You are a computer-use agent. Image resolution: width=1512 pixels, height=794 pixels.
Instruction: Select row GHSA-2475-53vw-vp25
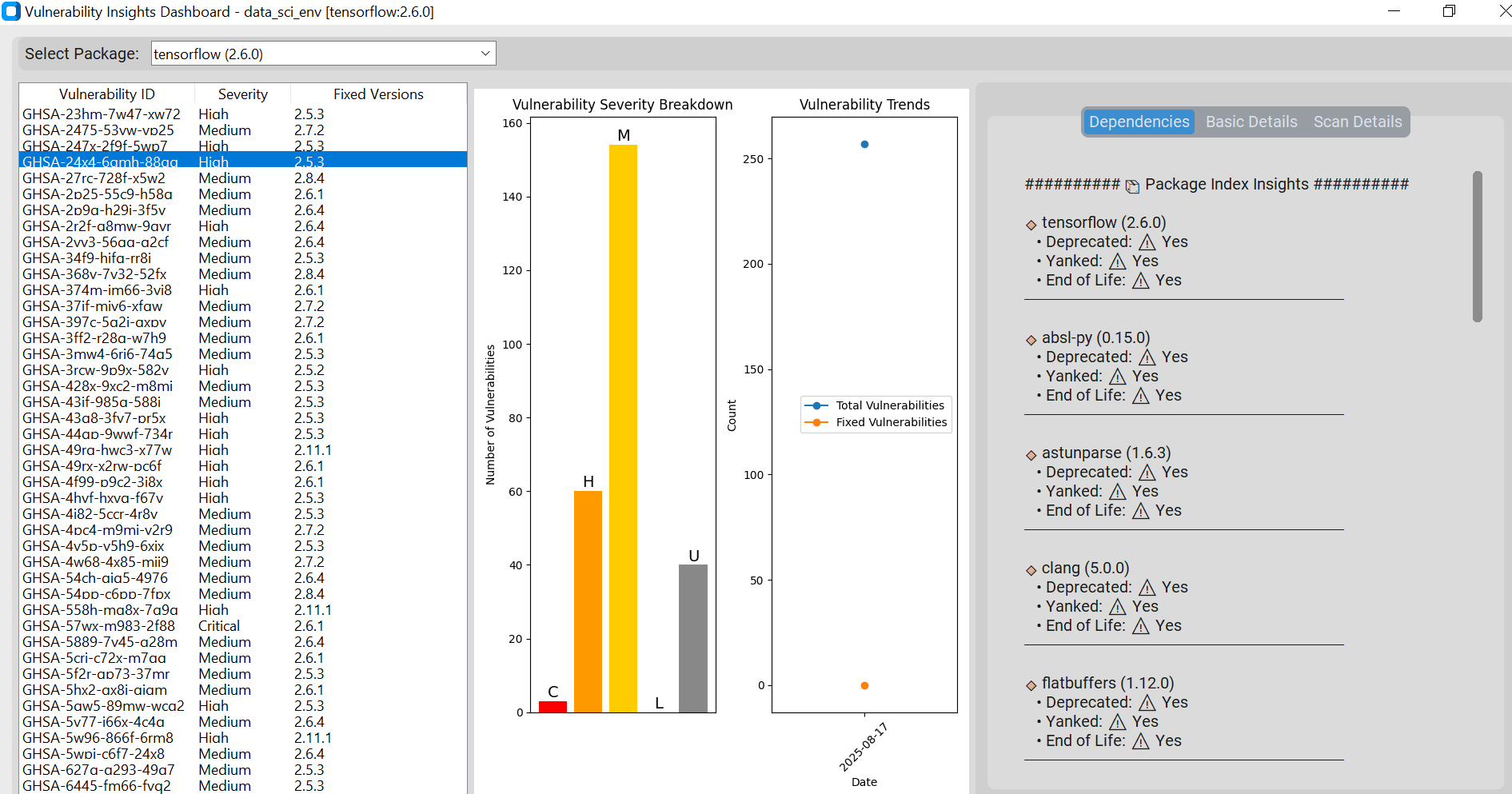(243, 130)
